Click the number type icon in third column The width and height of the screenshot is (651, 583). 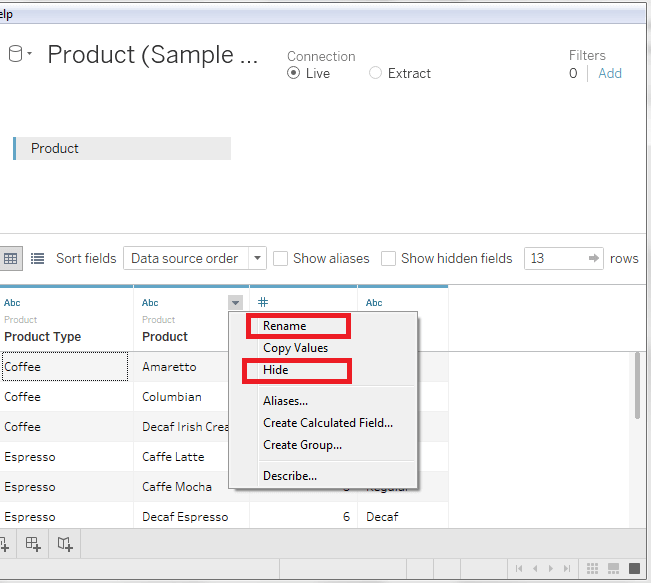[x=263, y=302]
